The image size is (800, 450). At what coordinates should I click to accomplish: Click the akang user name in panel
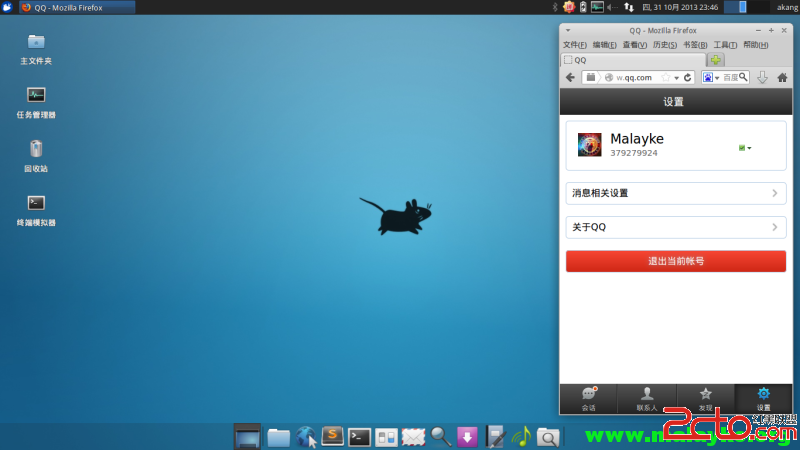pyautogui.click(x=787, y=7)
